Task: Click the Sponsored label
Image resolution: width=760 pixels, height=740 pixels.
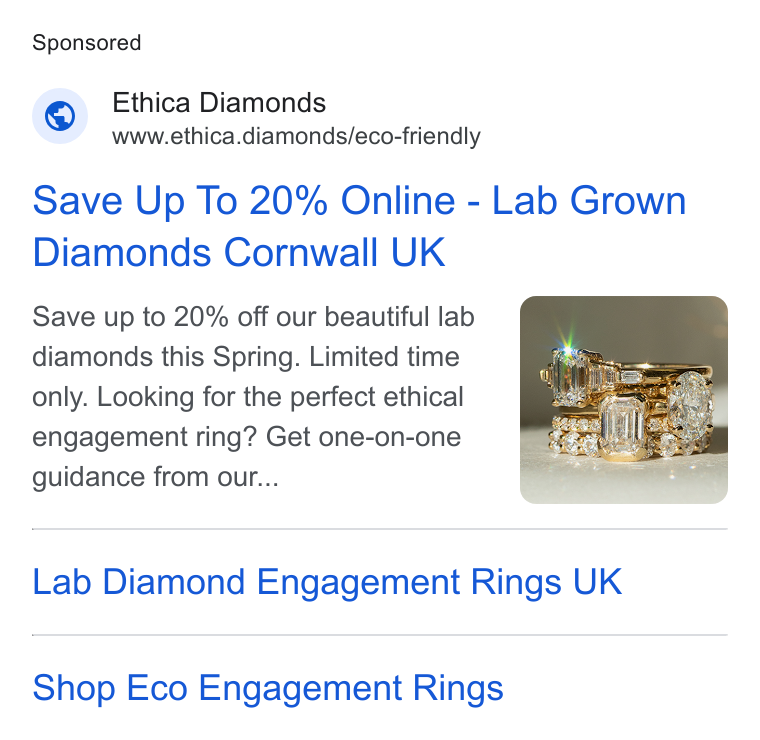Action: tap(86, 43)
